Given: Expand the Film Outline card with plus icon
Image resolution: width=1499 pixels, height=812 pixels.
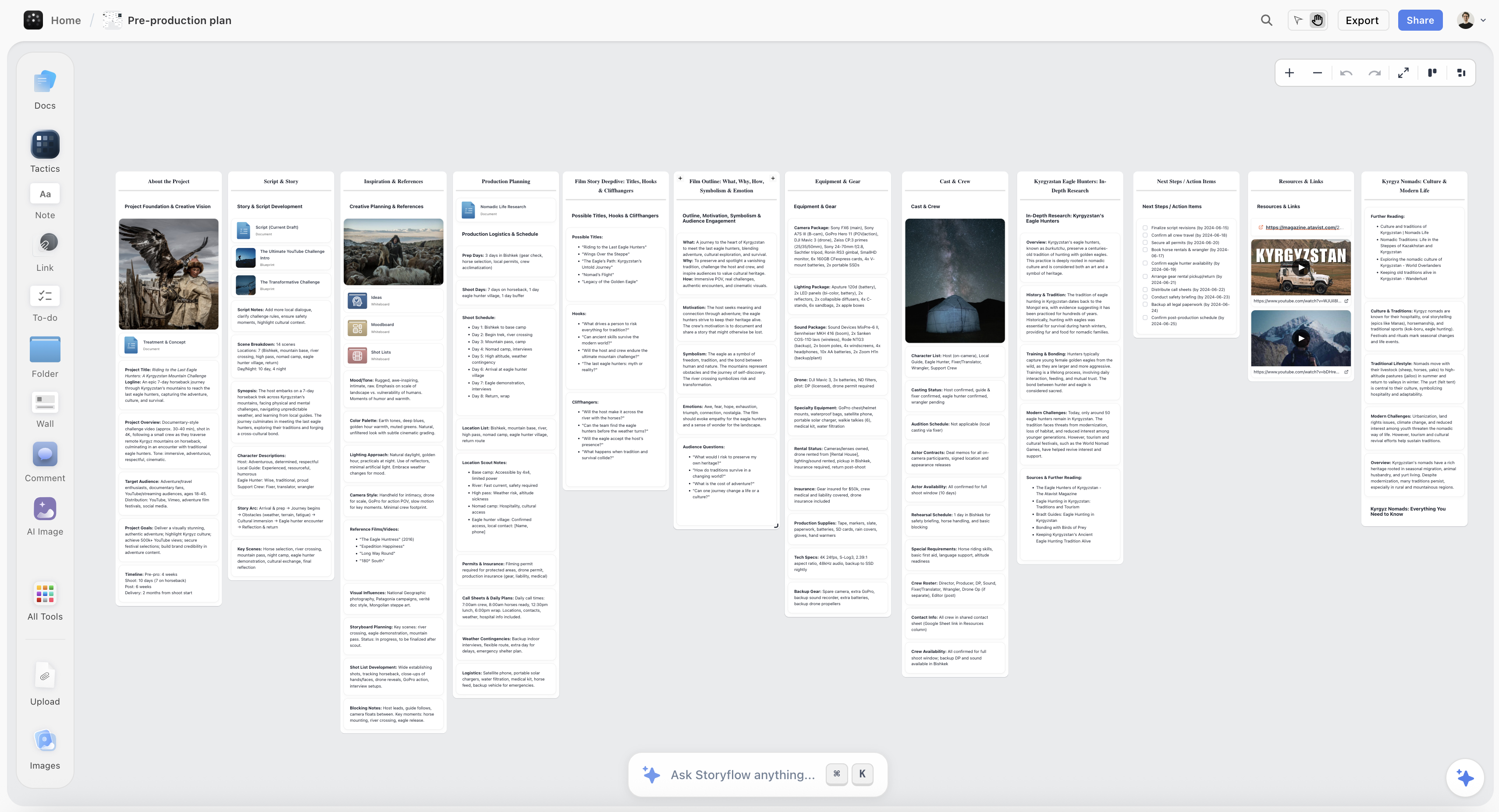Looking at the screenshot, I should [773, 178].
